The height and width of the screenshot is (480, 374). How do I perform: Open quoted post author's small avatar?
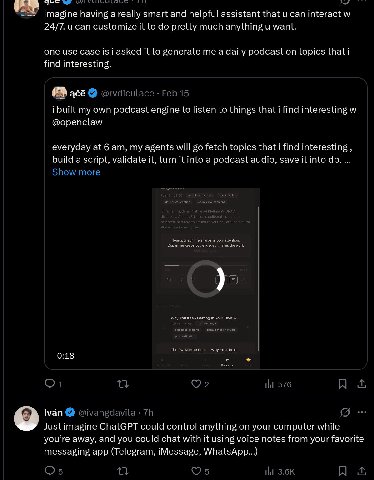[59, 93]
